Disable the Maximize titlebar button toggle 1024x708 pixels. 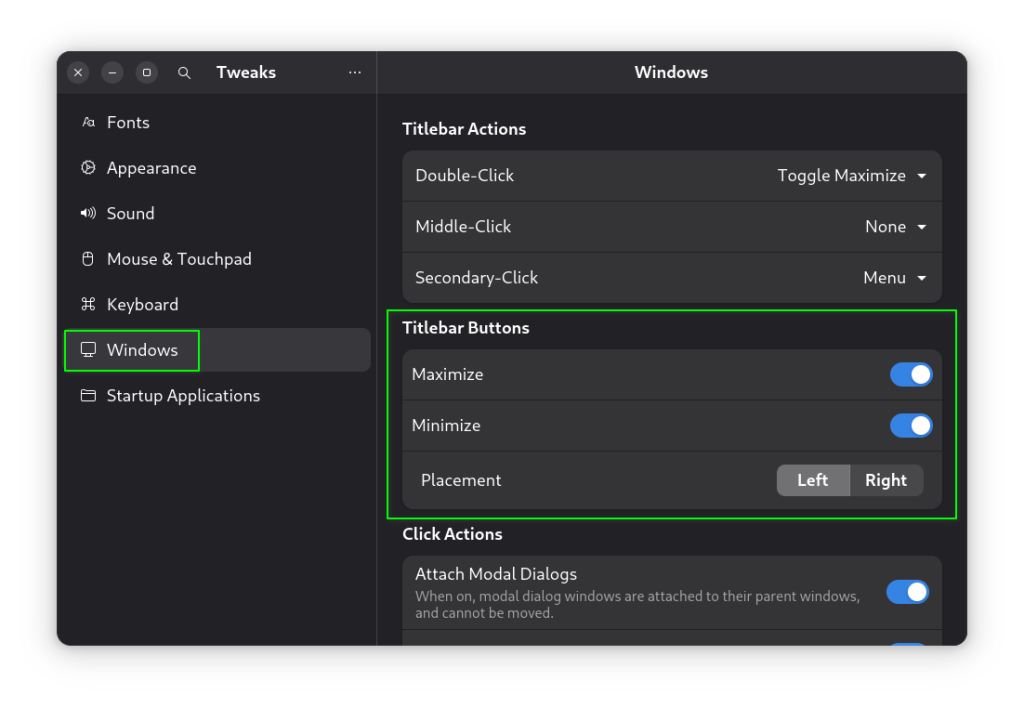tap(910, 374)
